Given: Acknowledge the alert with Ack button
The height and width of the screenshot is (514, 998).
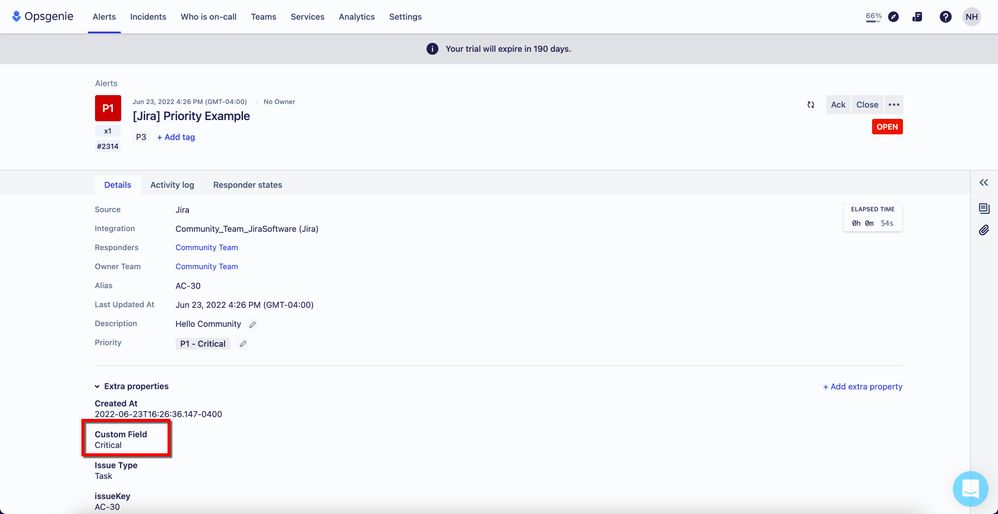Looking at the screenshot, I should (x=838, y=105).
